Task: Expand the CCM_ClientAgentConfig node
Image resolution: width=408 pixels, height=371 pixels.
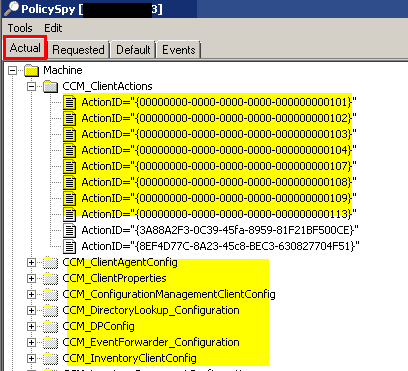Action: coord(31,262)
